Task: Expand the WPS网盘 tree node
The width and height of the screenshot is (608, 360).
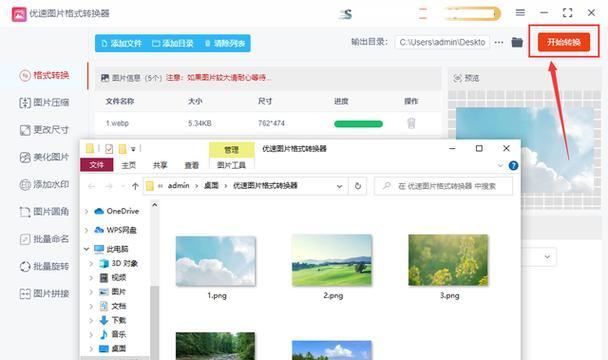Action: click(x=86, y=230)
